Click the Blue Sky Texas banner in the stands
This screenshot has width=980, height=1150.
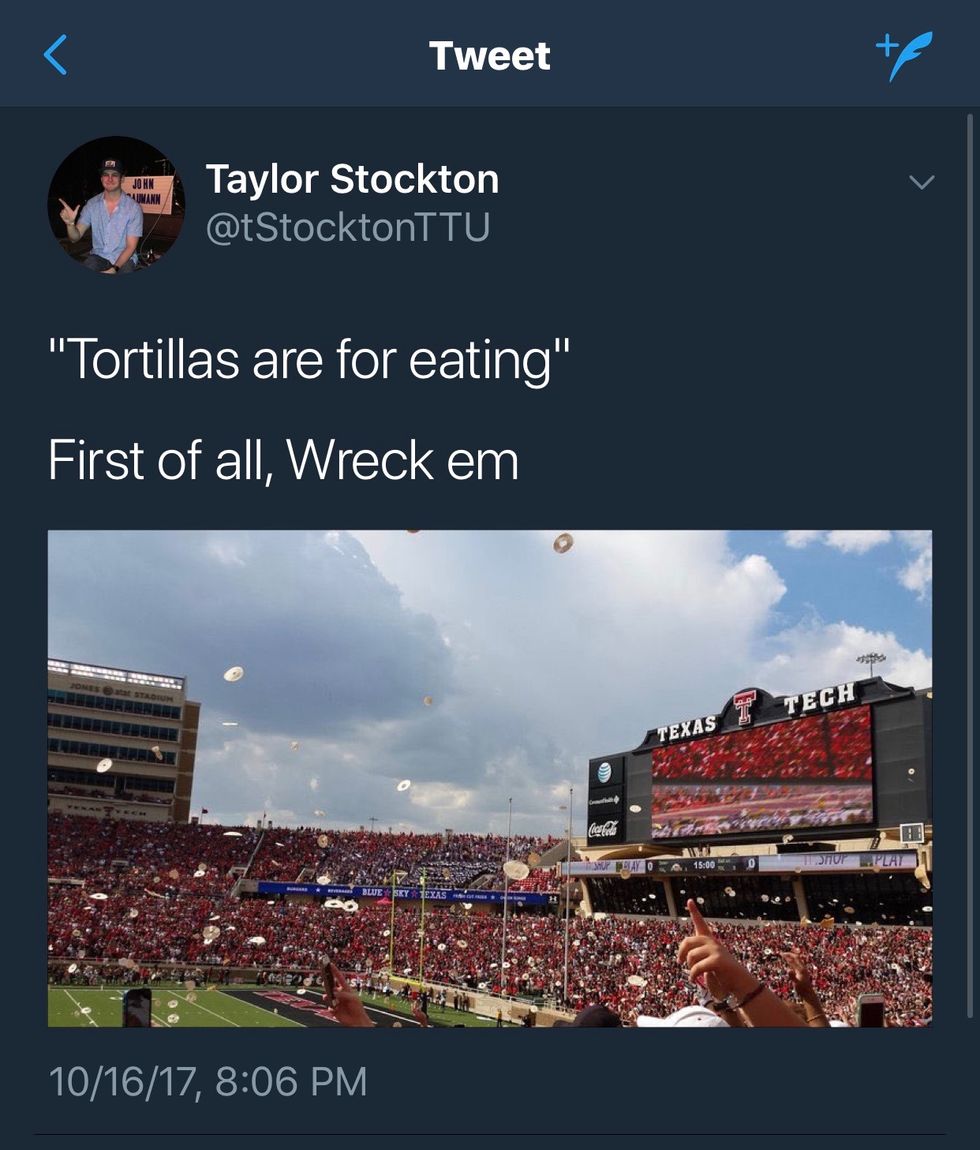click(x=405, y=892)
